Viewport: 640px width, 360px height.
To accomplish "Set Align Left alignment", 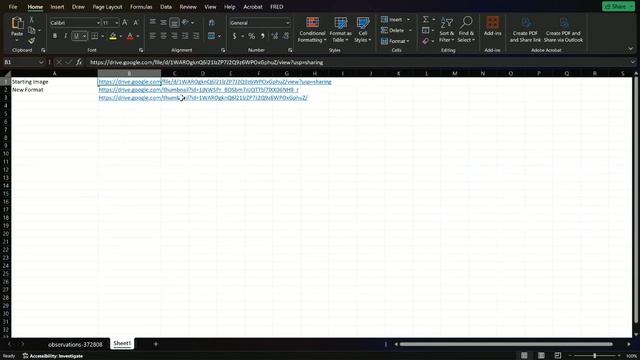I will [x=153, y=36].
